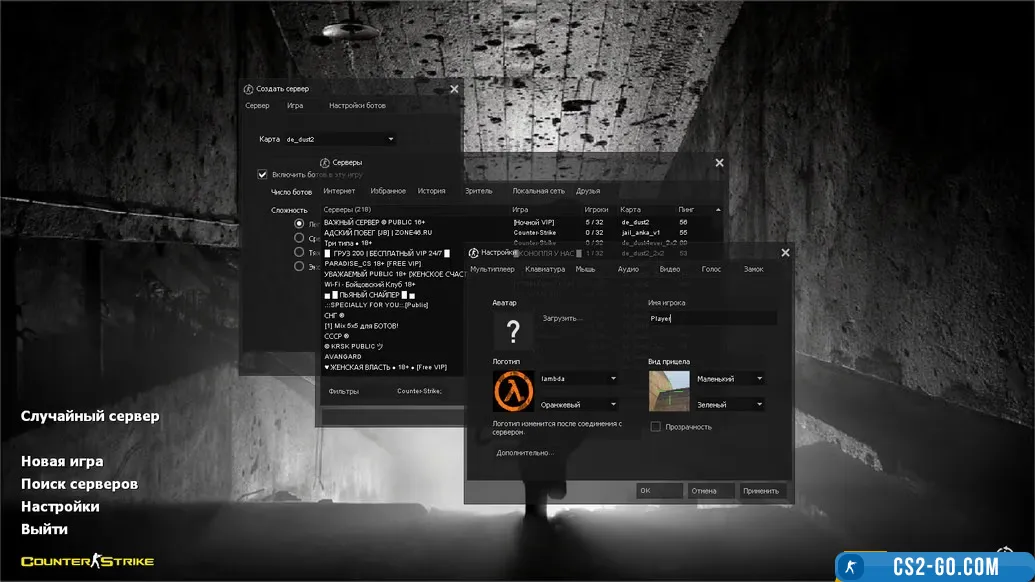Toggle the Прозрачность checkbox

click(656, 427)
